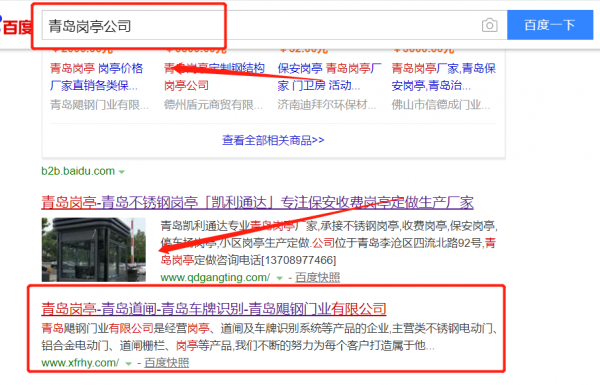The image size is (600, 385).
Task: Click the 德州盾元商贸有限 seller name
Action: pyautogui.click(x=213, y=104)
